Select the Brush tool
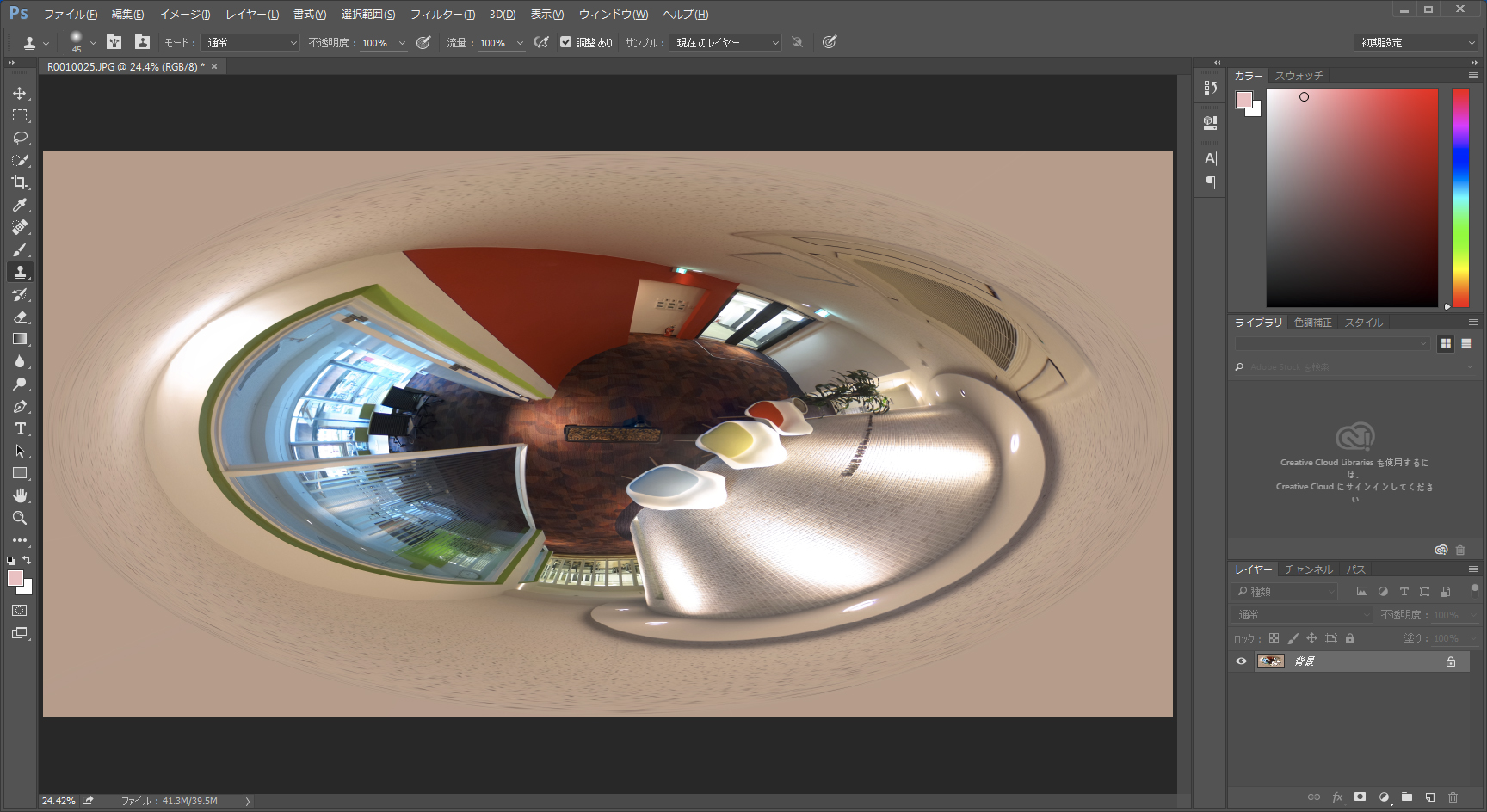This screenshot has height=812, width=1487. pyautogui.click(x=20, y=249)
